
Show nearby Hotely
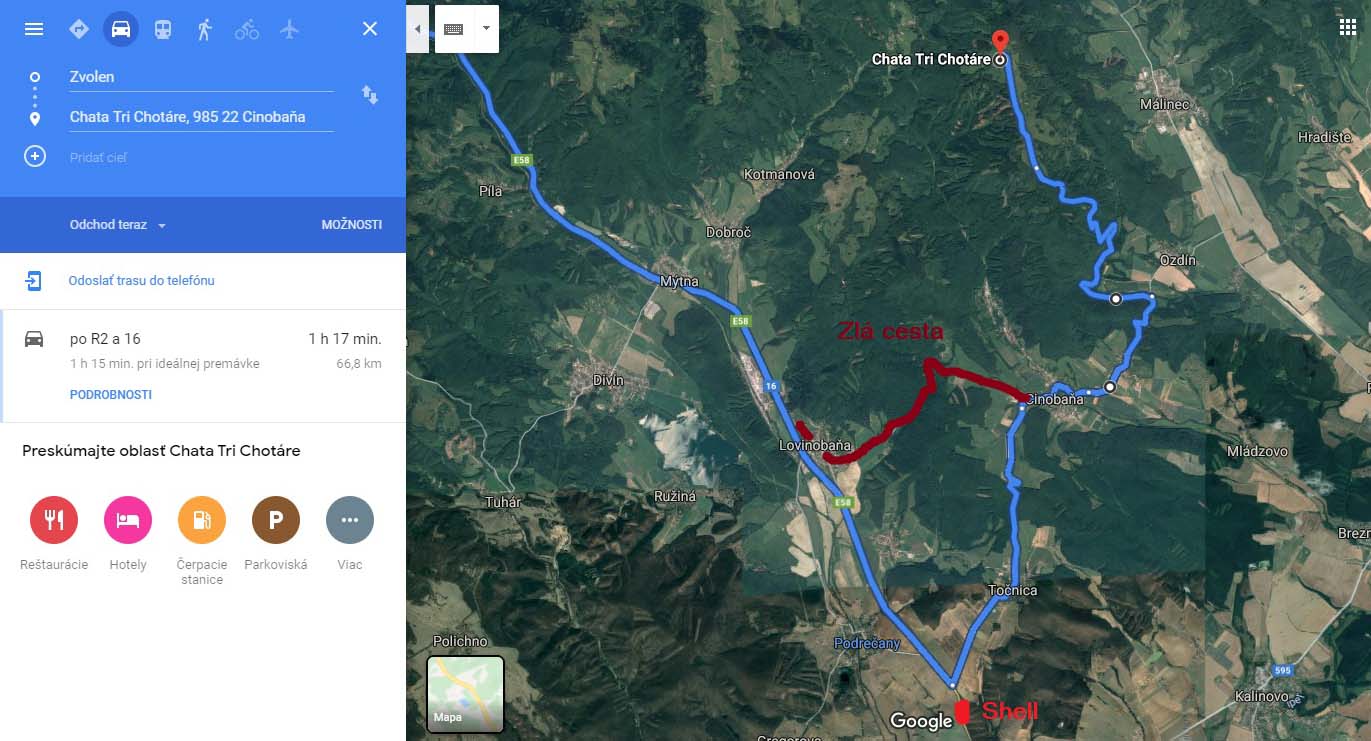coord(128,520)
